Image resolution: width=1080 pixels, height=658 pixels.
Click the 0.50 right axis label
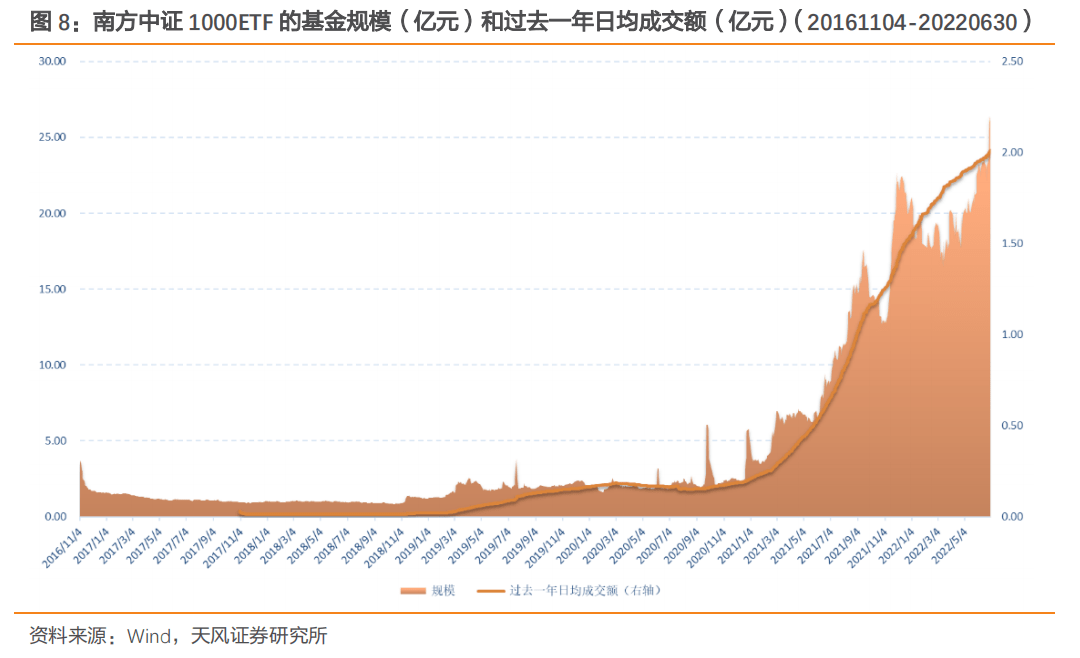1012,425
